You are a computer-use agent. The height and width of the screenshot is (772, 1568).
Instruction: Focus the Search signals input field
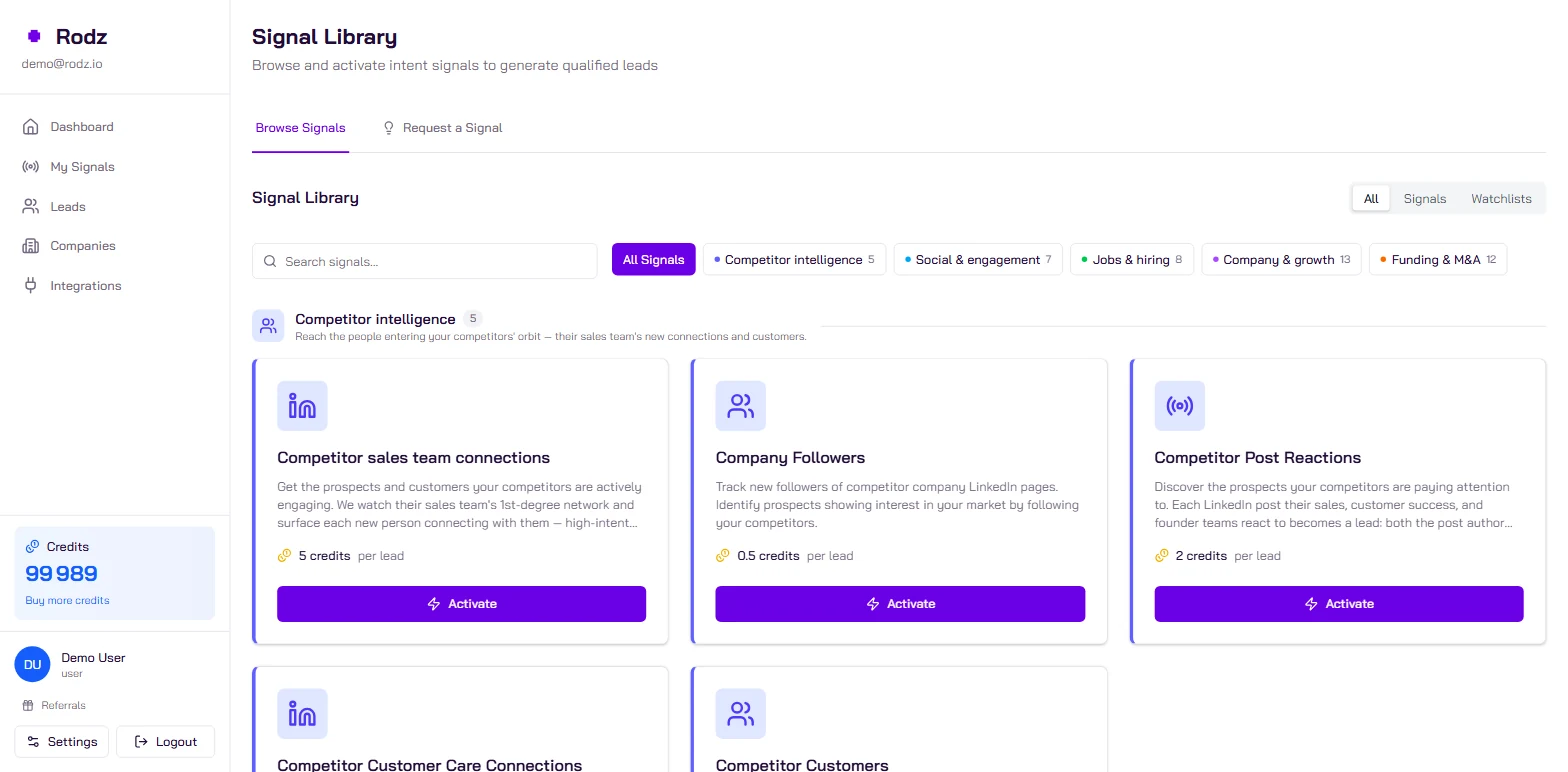click(x=425, y=262)
